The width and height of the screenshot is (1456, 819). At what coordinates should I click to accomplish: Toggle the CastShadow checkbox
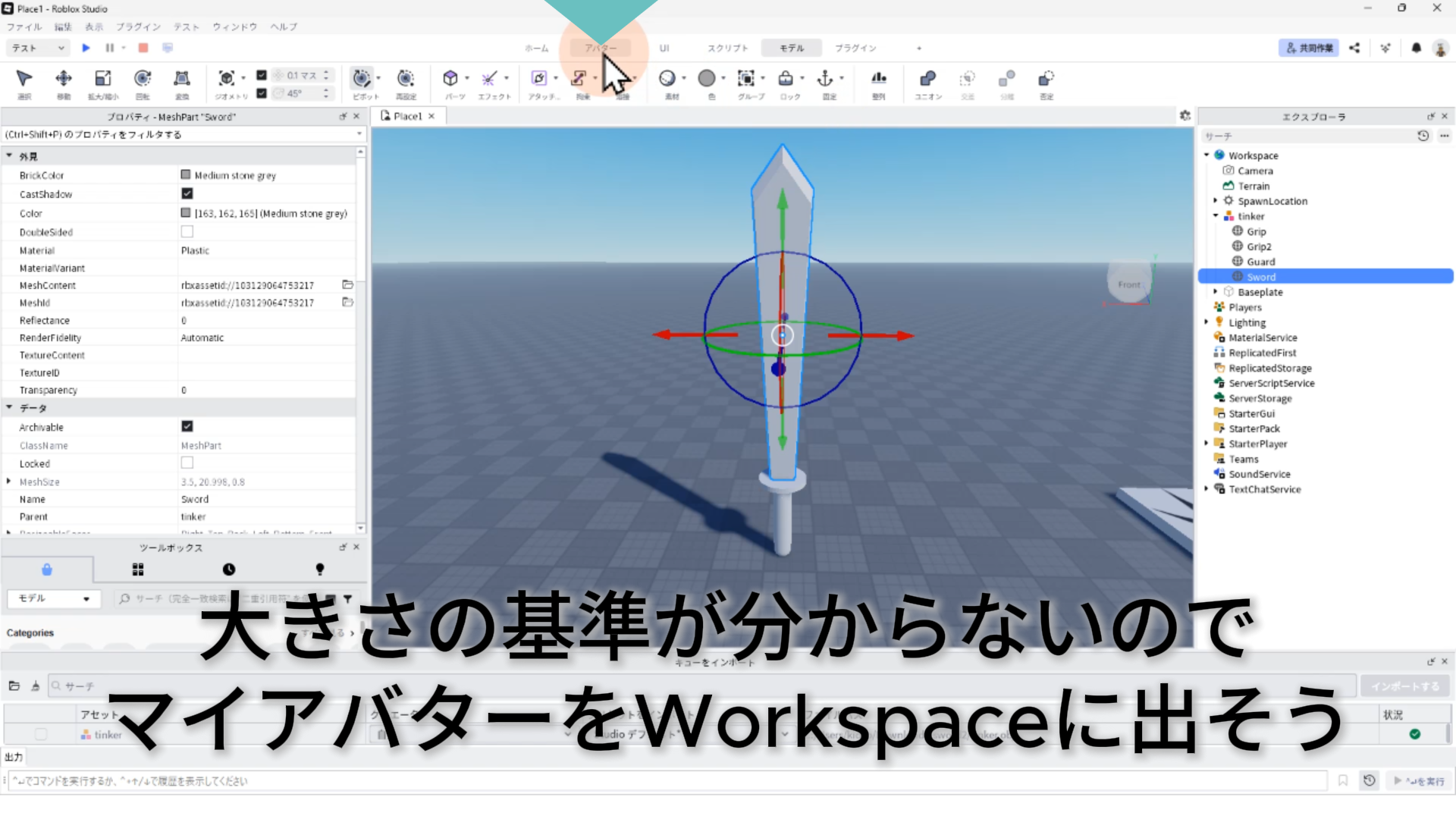187,194
